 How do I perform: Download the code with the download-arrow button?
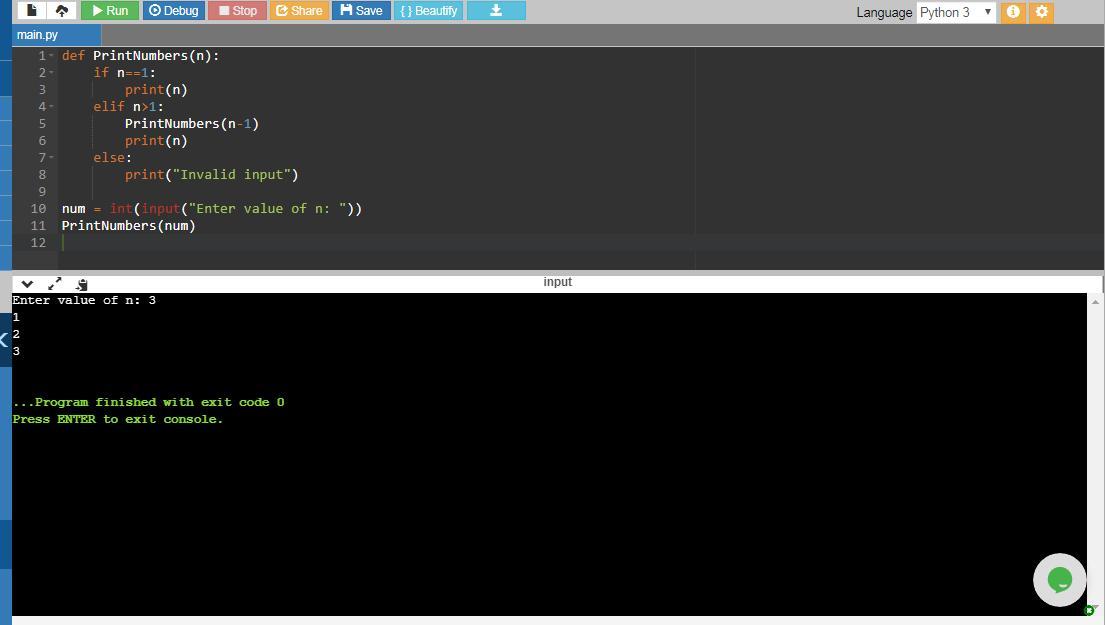click(496, 11)
